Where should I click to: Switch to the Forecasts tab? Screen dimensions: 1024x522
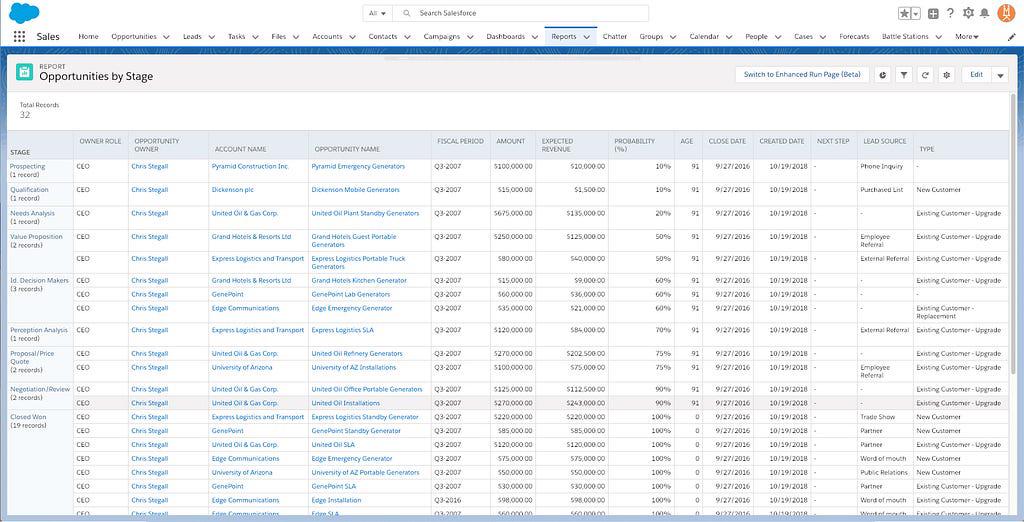(x=854, y=37)
